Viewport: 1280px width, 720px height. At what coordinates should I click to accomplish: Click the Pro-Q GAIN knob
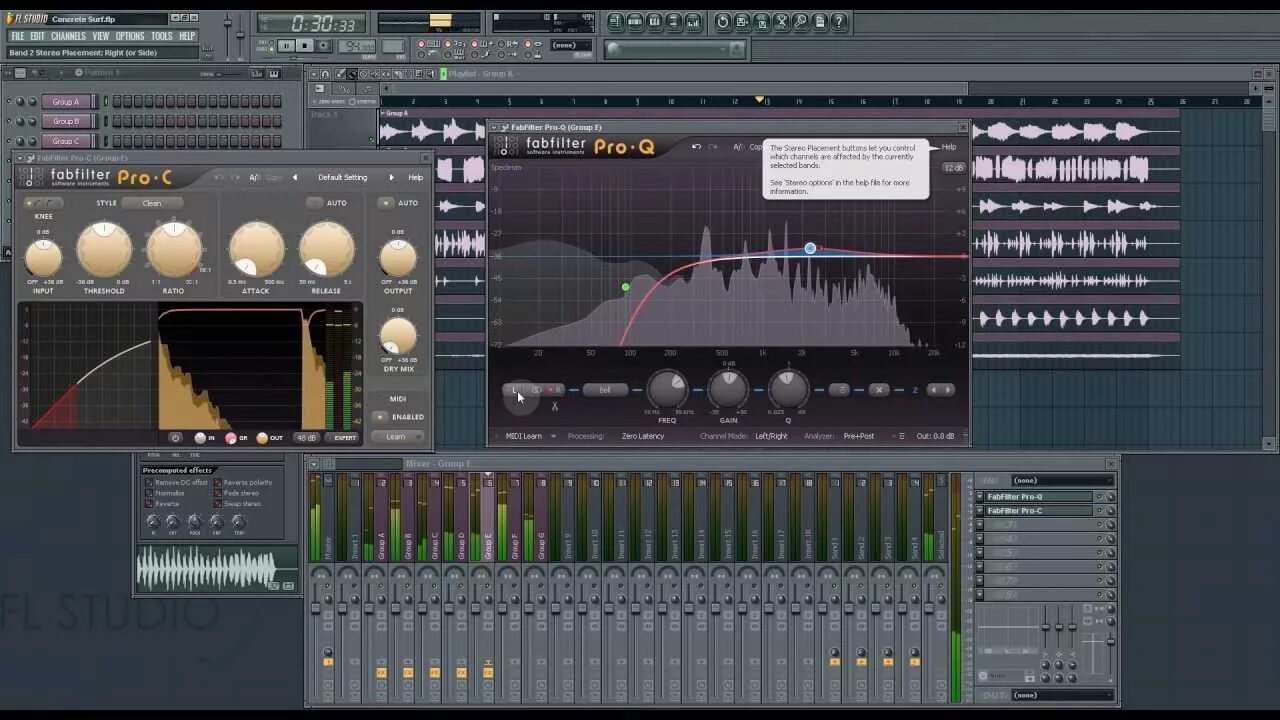tap(728, 390)
